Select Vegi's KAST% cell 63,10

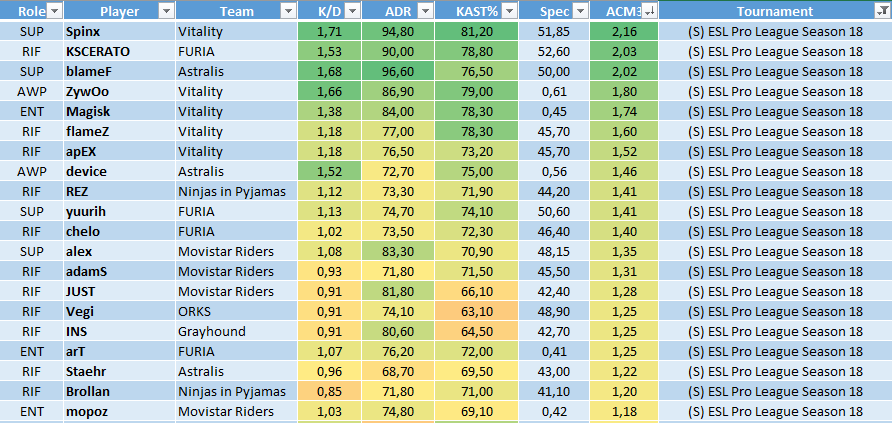click(476, 311)
